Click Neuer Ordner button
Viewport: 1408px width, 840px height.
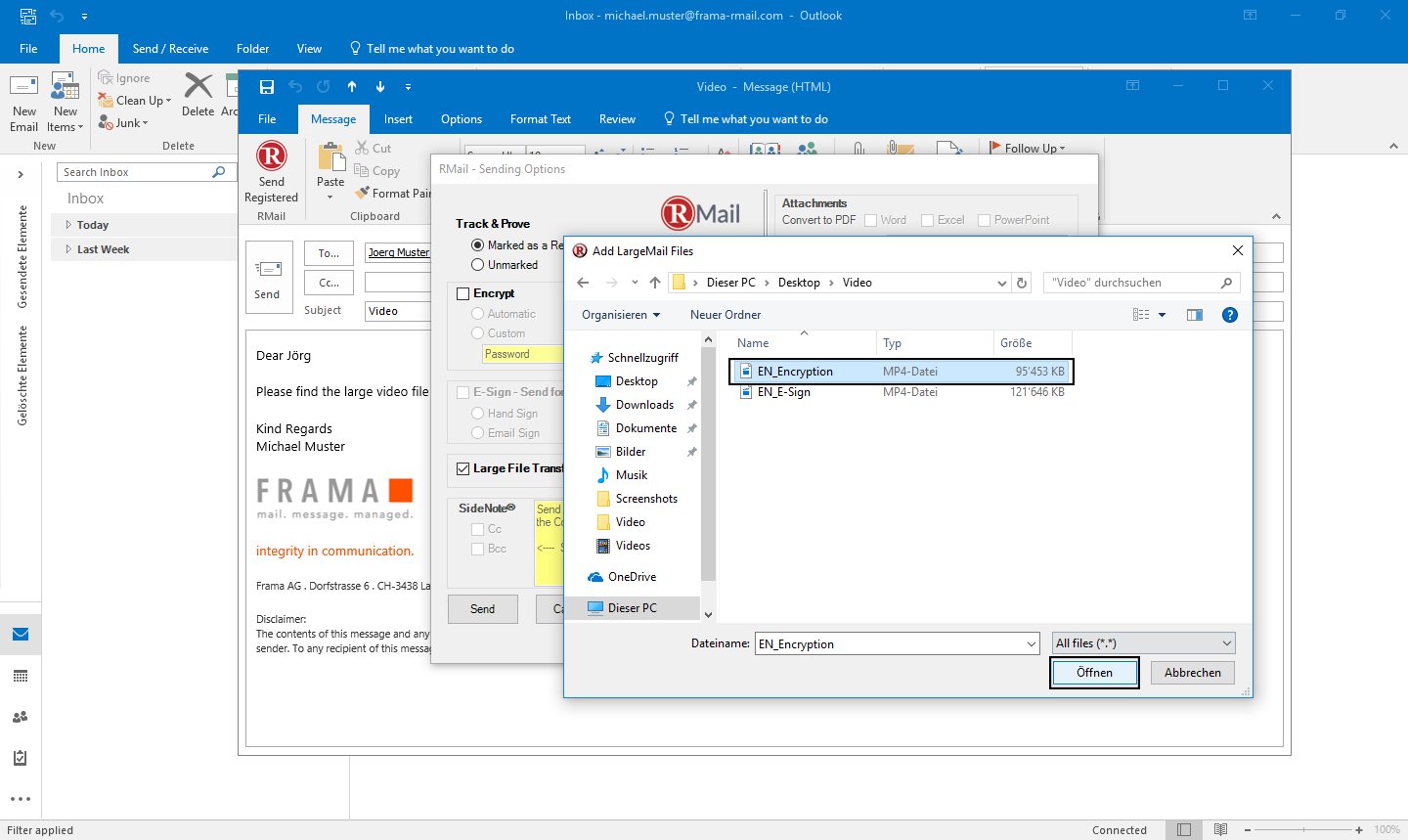point(726,315)
